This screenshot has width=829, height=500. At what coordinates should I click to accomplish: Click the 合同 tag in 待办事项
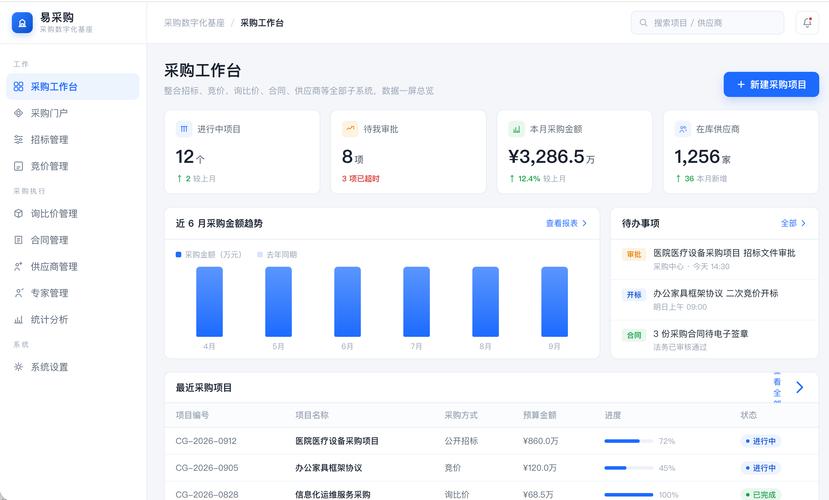coord(633,335)
